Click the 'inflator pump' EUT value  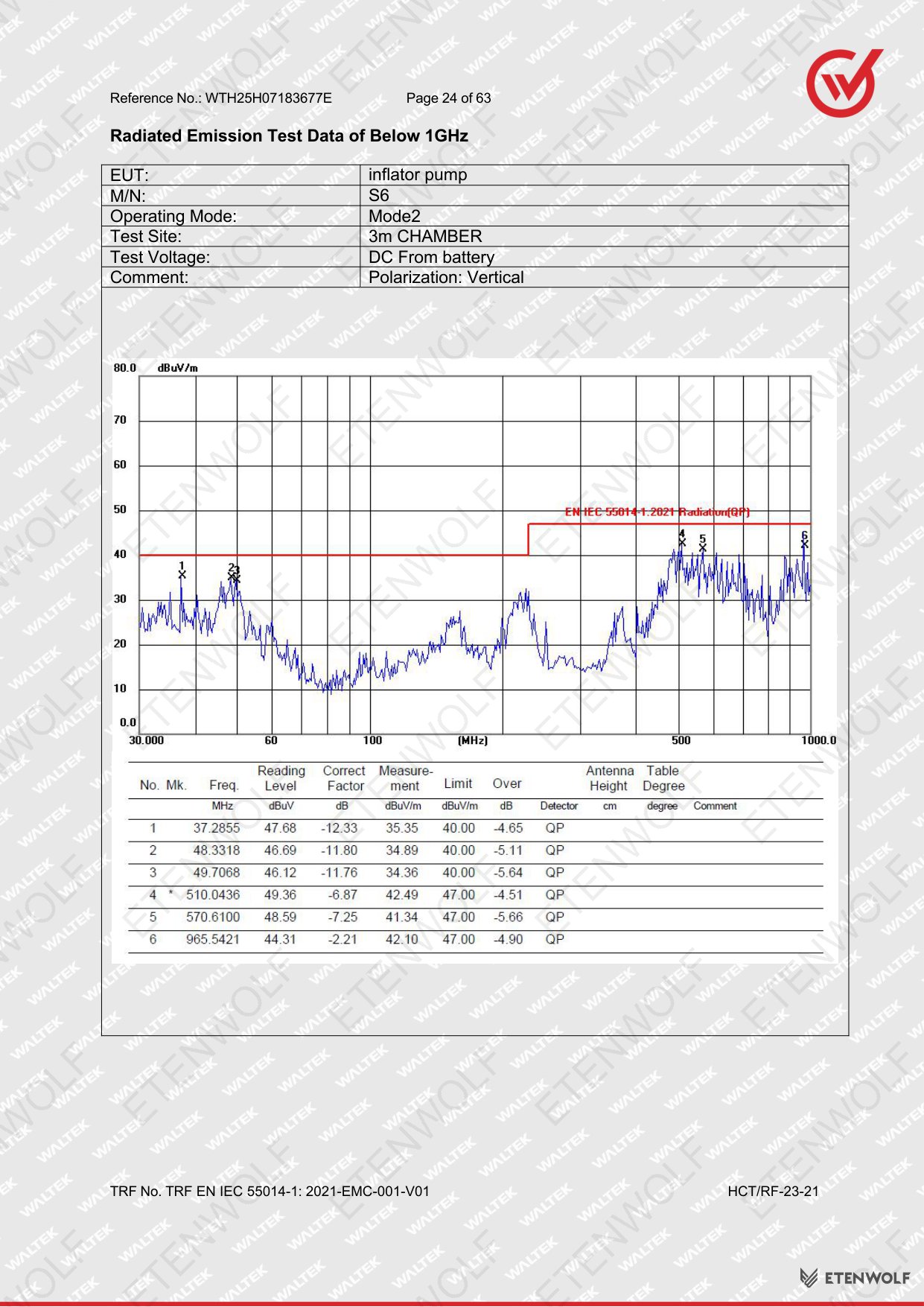pyautogui.click(x=418, y=175)
